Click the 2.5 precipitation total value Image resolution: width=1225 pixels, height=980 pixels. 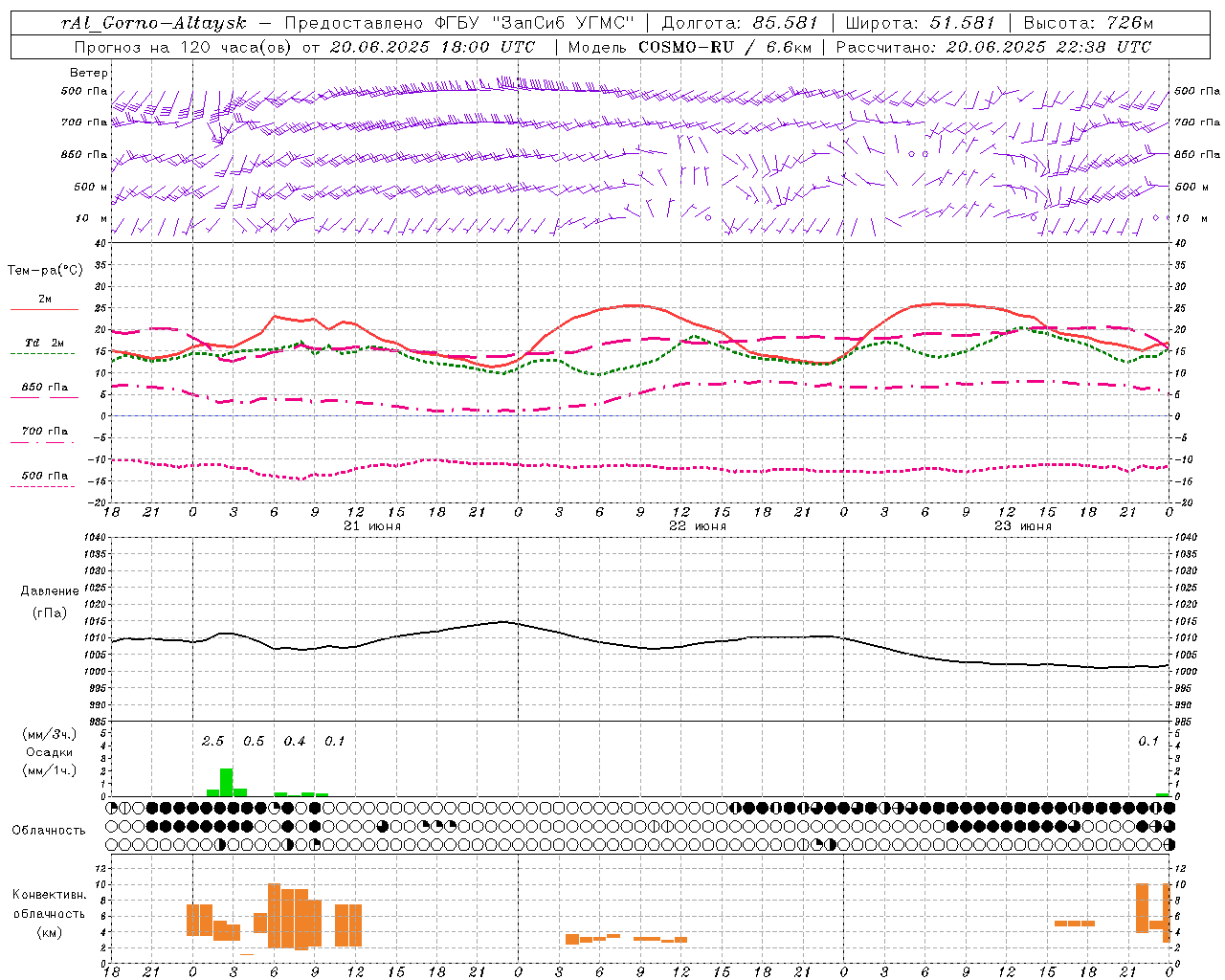click(x=212, y=742)
